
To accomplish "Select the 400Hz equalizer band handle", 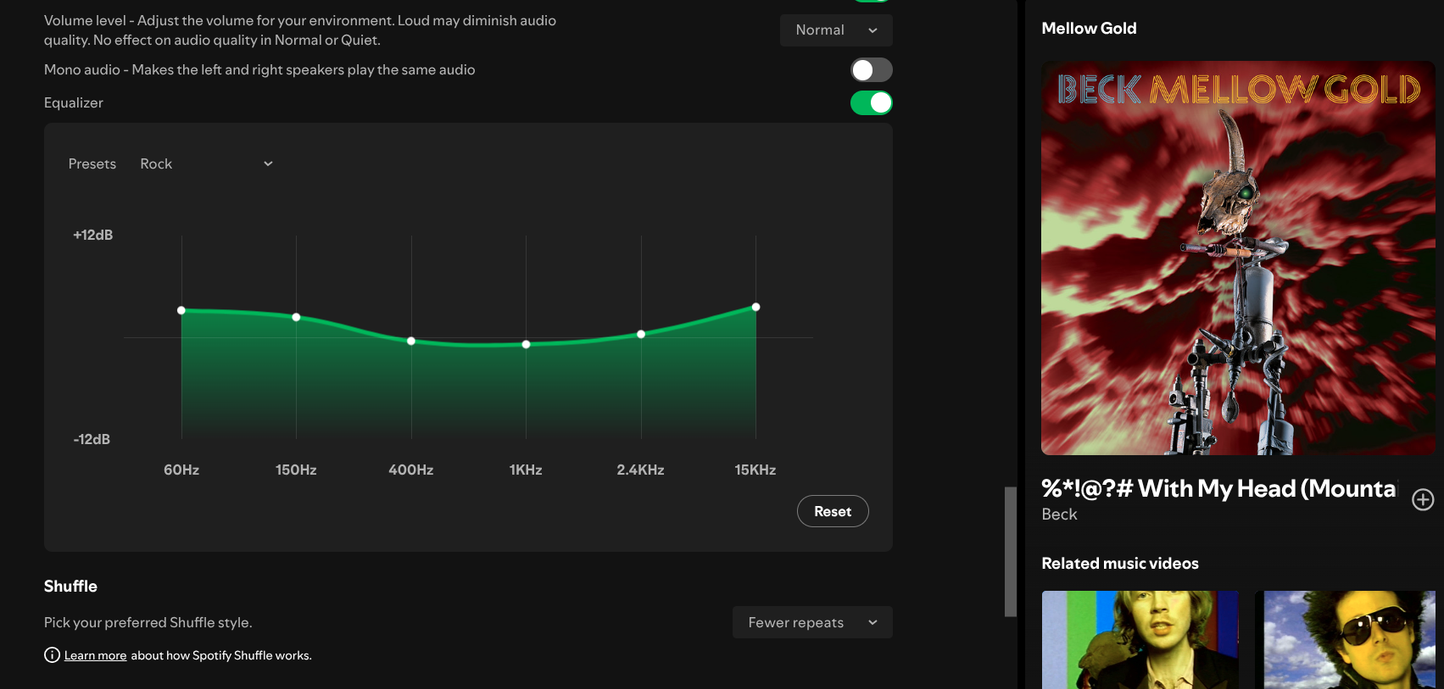I will click(x=411, y=341).
